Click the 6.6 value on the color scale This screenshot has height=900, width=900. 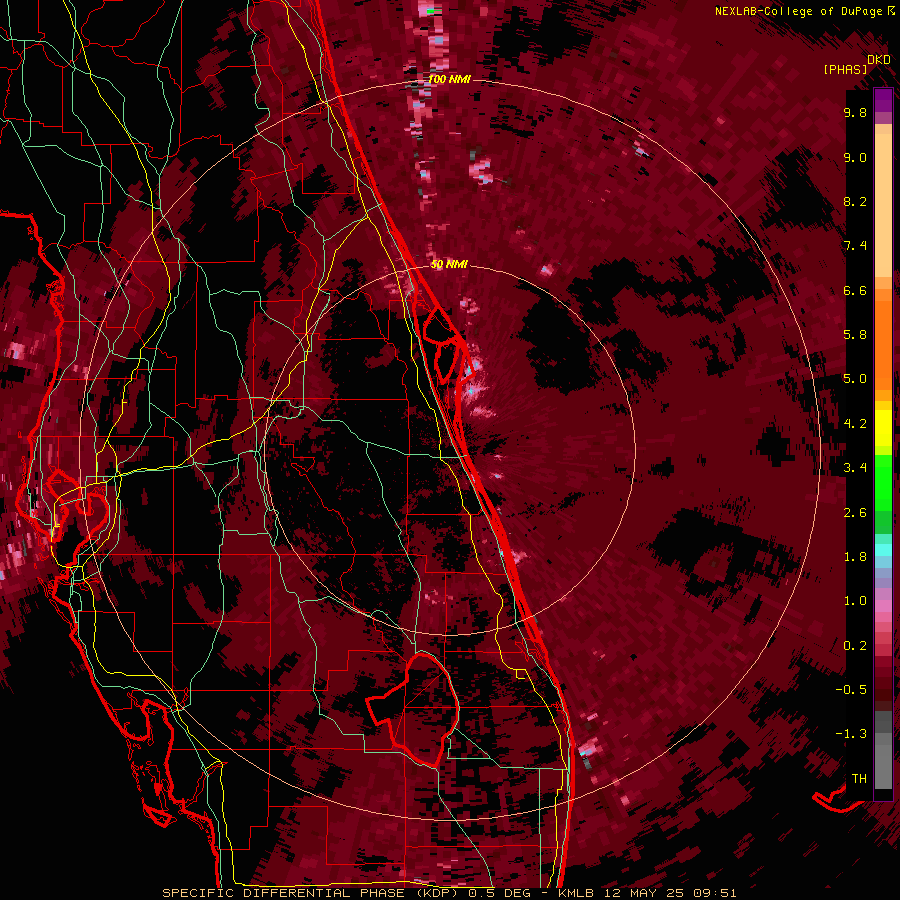click(855, 290)
